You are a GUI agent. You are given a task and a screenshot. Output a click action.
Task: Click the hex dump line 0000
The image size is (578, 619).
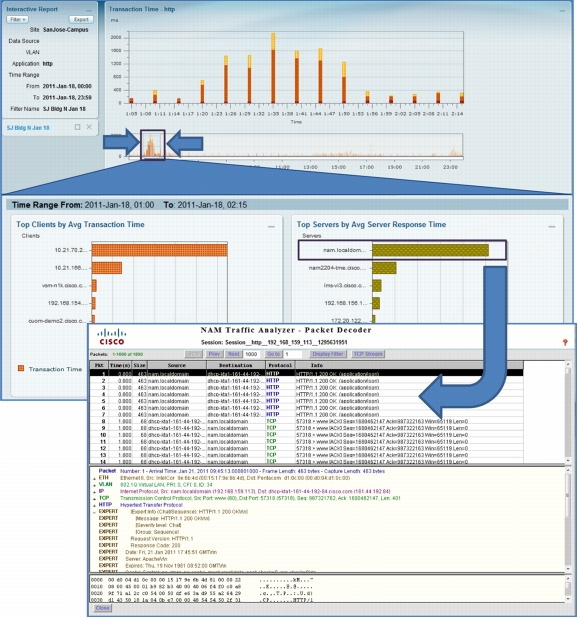[x=202, y=580]
